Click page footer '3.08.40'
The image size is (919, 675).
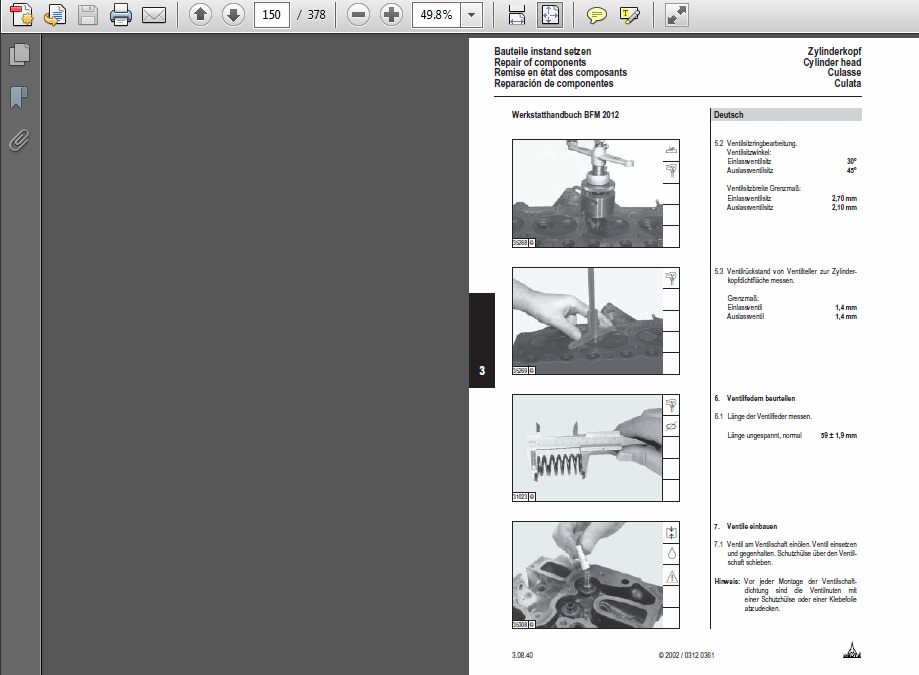[x=522, y=655]
